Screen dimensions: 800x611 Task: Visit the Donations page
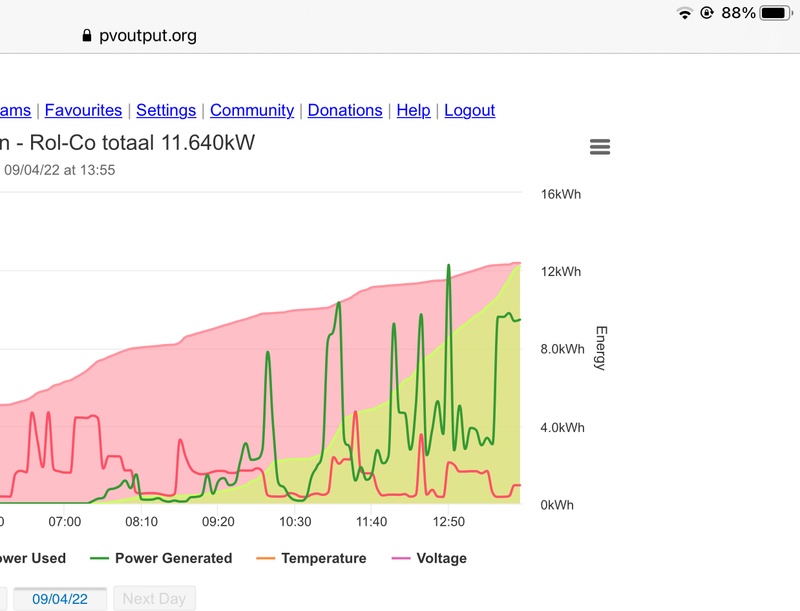pos(345,110)
